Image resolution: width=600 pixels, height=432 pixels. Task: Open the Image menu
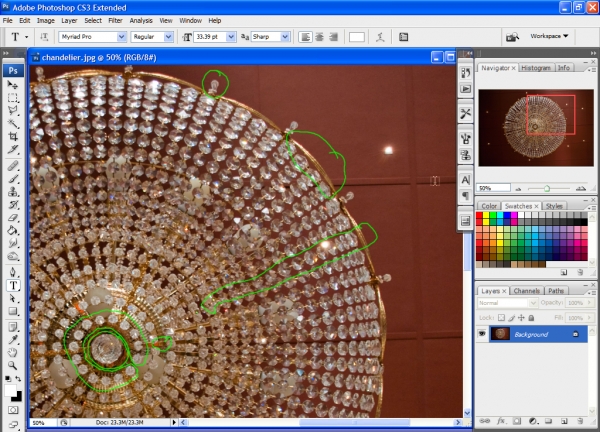point(46,21)
